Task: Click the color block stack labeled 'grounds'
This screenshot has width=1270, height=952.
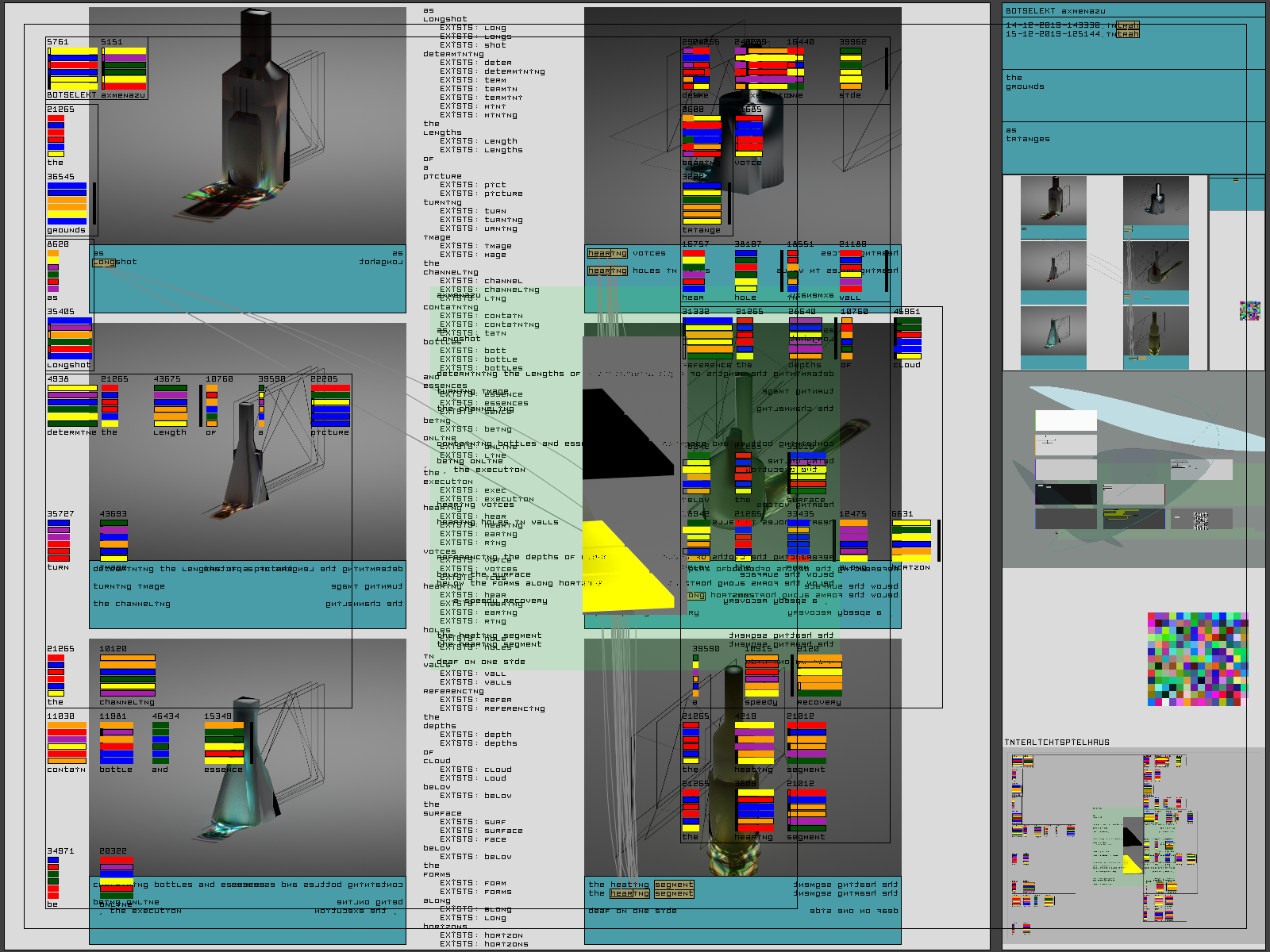Action: coord(67,203)
